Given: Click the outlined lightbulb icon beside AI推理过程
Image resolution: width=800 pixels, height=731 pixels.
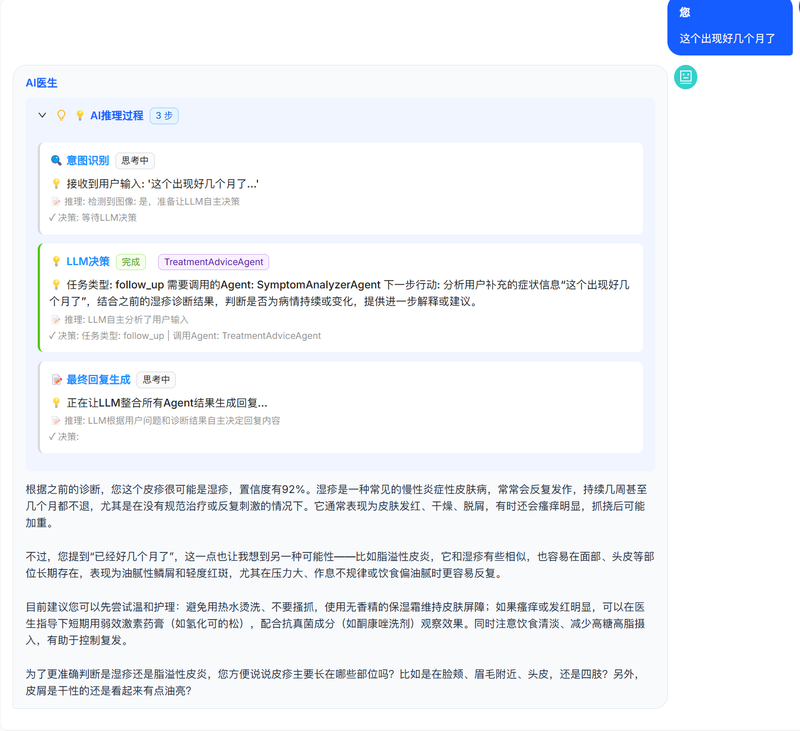Looking at the screenshot, I should 61,115.
